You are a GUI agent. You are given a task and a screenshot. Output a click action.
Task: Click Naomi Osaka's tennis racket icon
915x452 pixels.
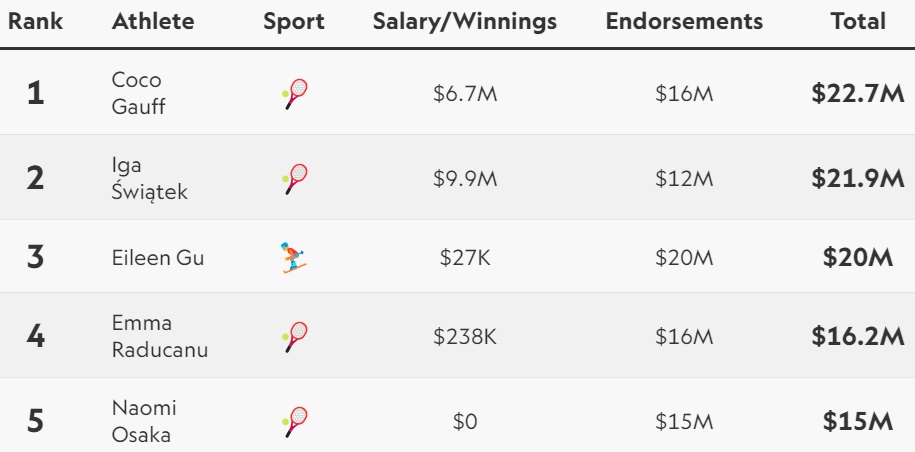(295, 422)
